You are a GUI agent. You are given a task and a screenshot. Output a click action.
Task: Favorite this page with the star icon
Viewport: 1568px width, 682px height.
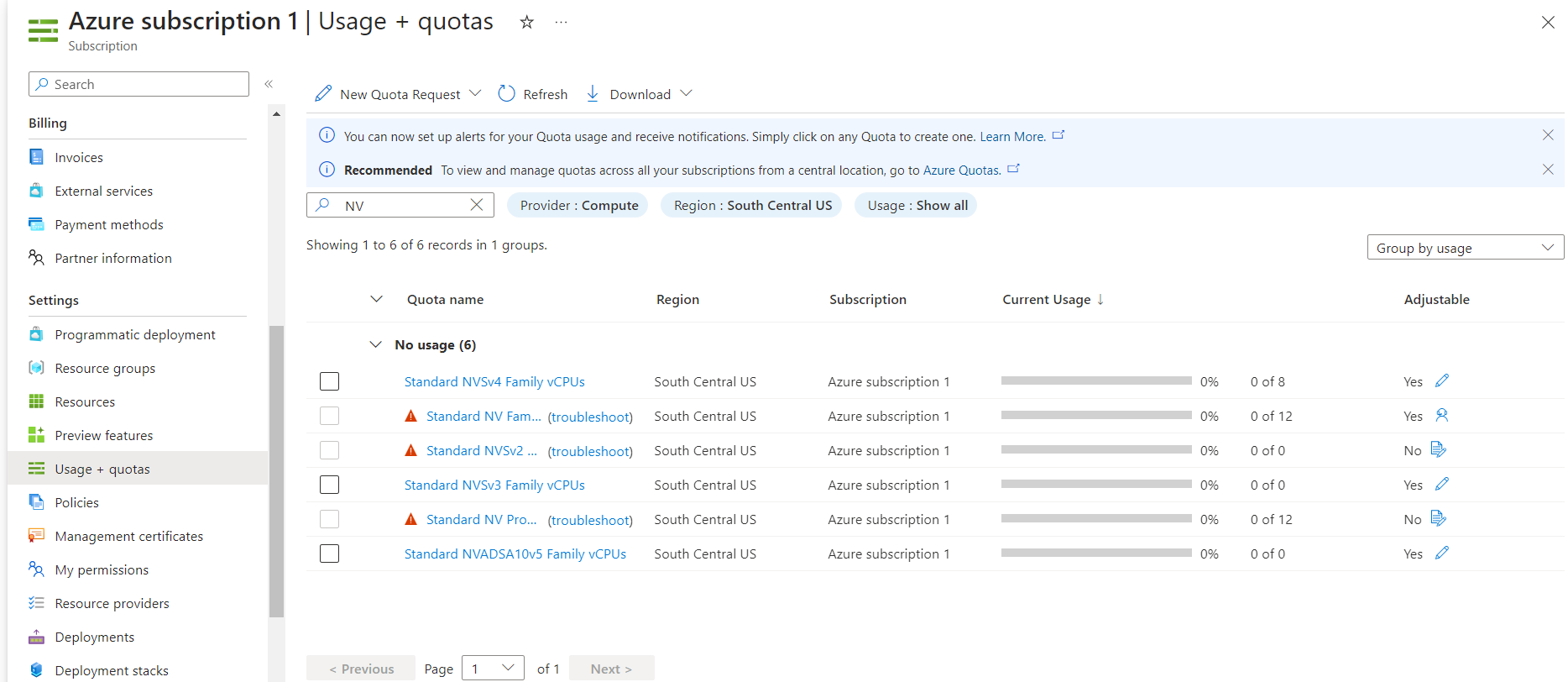[x=526, y=22]
